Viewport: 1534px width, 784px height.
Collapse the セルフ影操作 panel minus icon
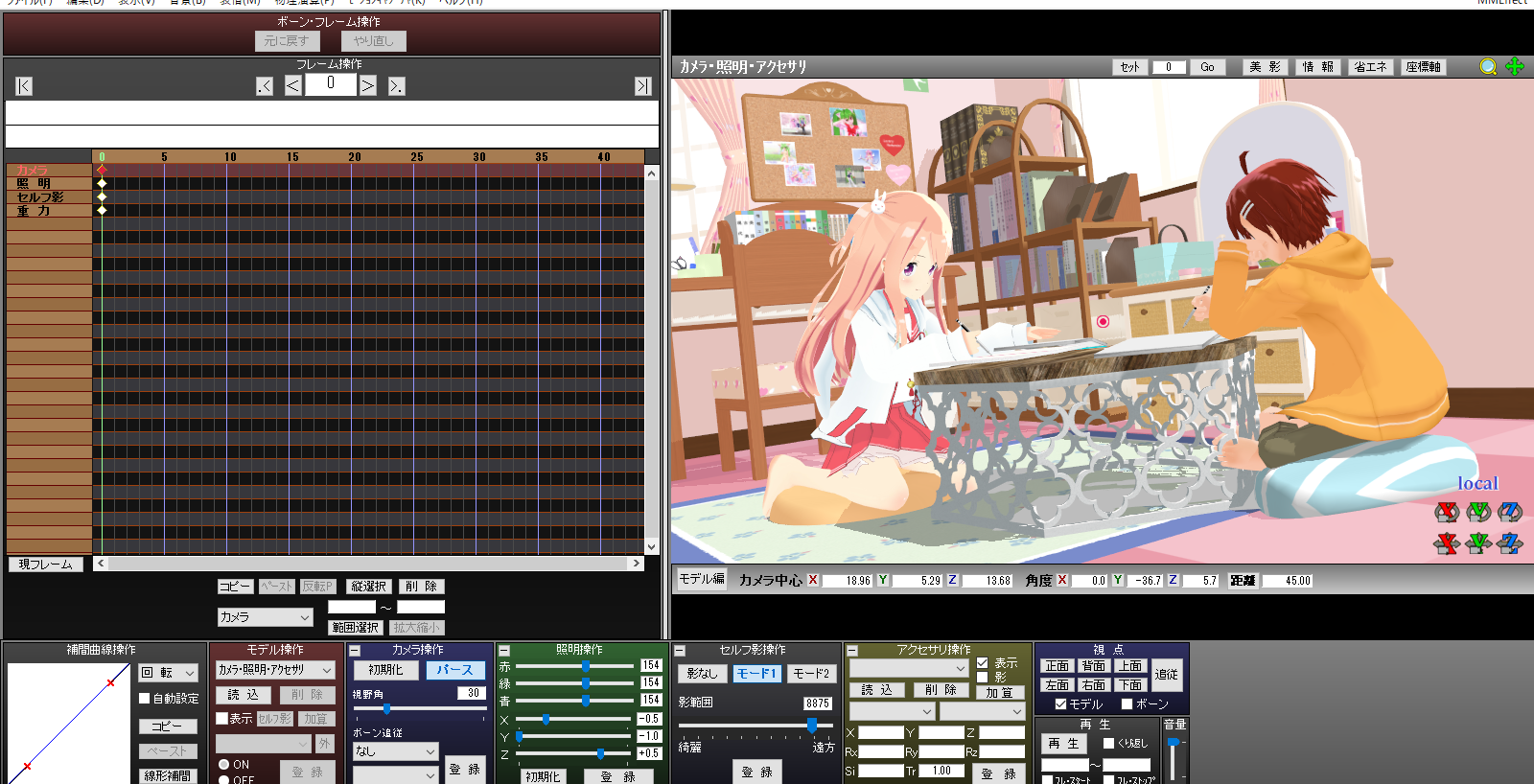click(x=681, y=651)
